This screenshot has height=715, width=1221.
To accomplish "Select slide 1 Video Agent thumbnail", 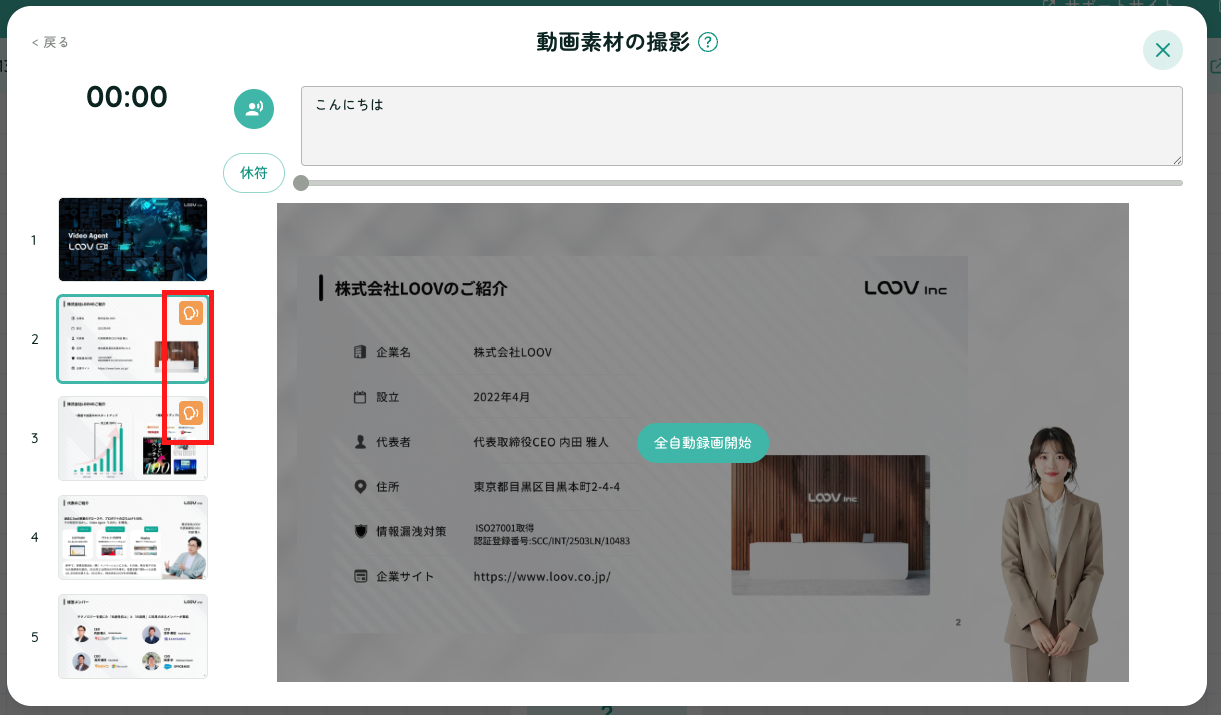I will 133,239.
